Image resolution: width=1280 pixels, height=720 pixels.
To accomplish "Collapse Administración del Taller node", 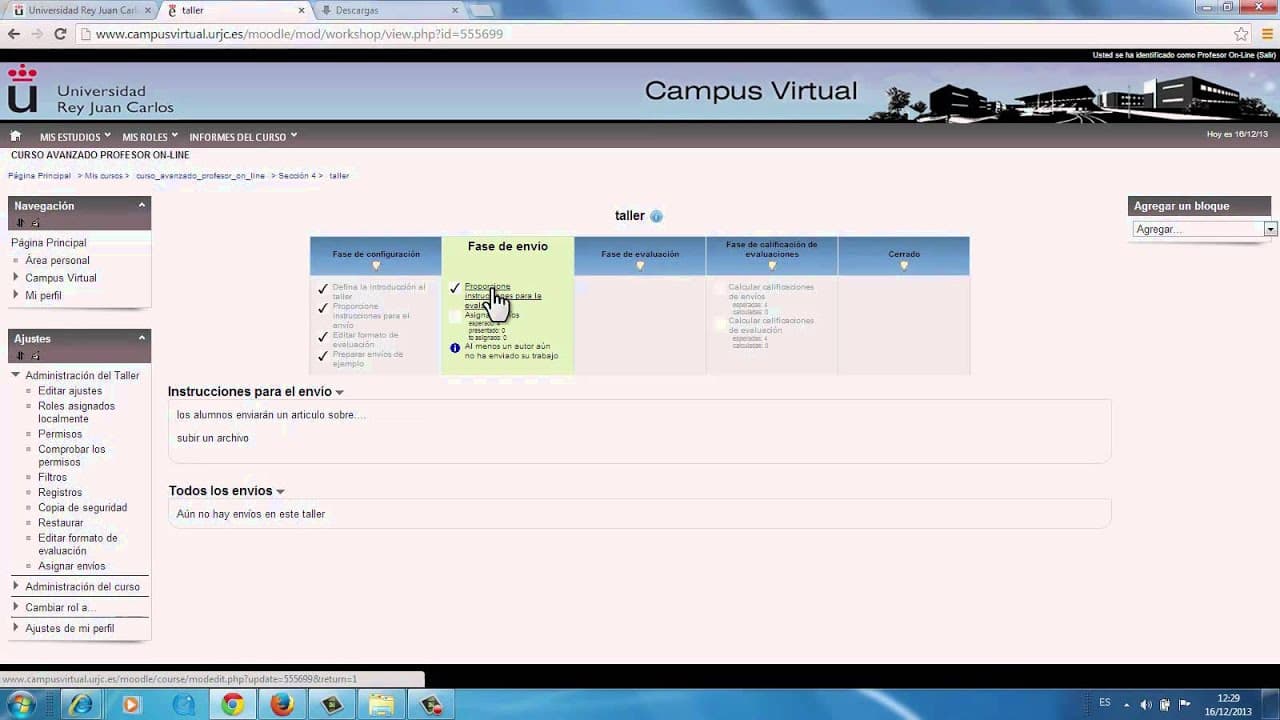I will (16, 375).
